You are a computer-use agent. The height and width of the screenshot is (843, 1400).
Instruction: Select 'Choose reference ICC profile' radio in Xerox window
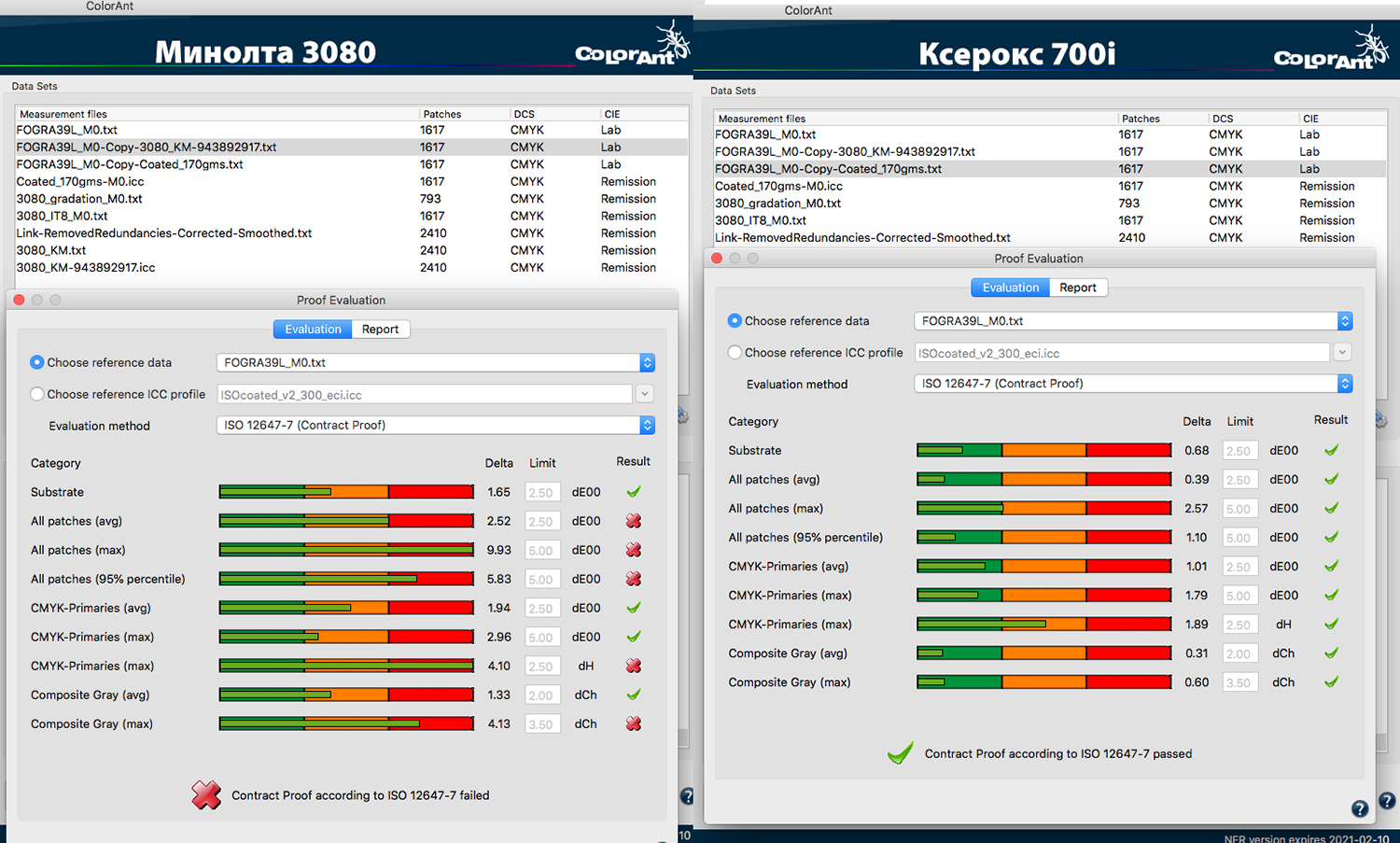(x=735, y=352)
